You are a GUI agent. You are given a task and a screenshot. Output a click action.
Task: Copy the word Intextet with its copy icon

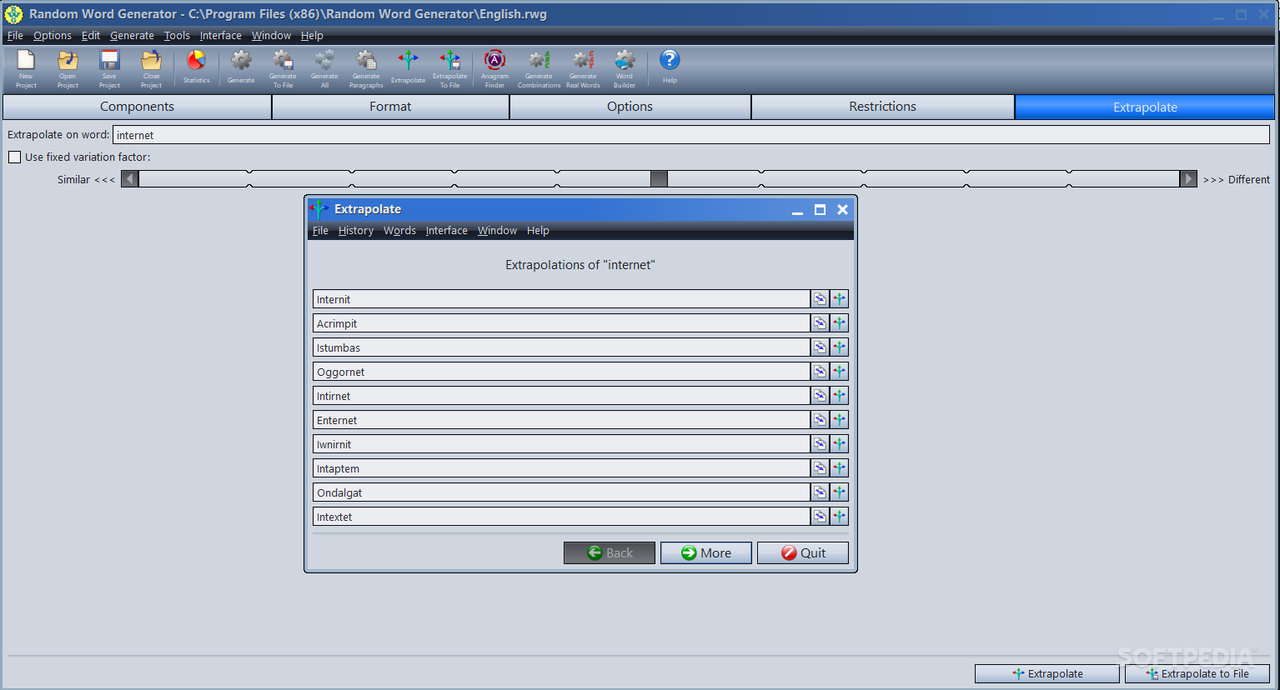pos(820,517)
